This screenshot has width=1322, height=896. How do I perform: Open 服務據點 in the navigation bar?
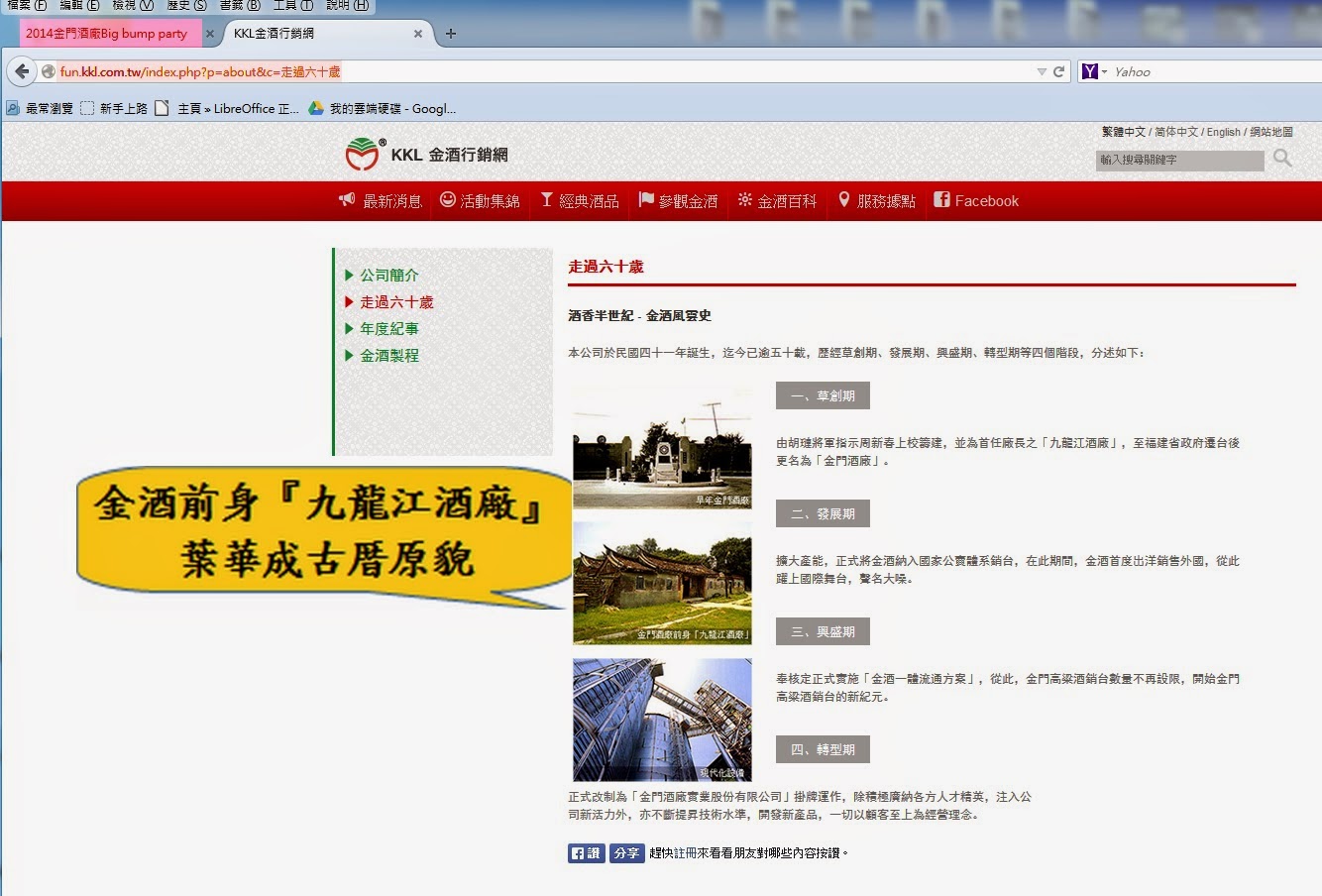(877, 200)
